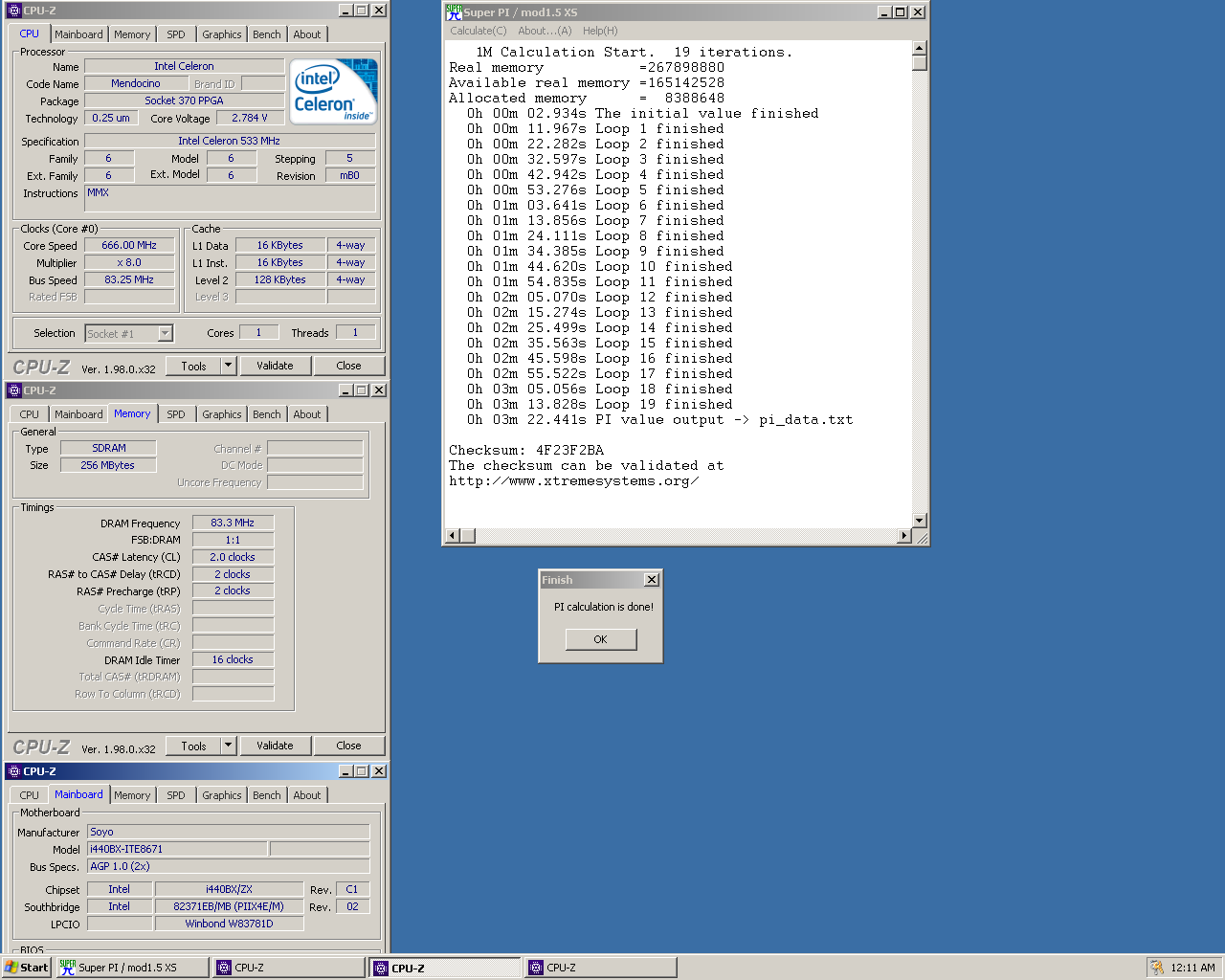Click Super PI horizontal scrollbar right arrow
The image size is (1225, 980).
coord(904,536)
